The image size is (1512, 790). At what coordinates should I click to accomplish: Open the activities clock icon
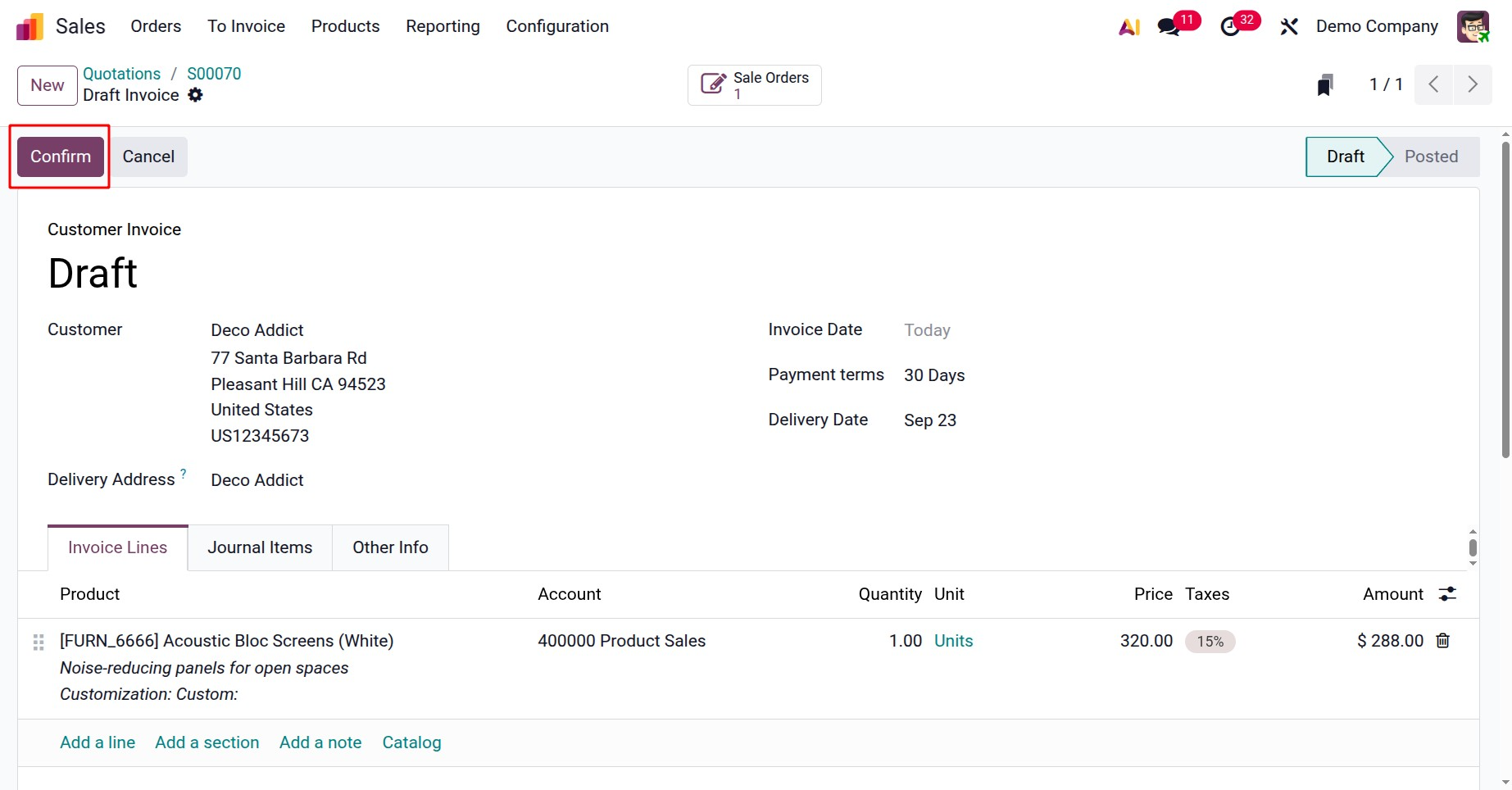[x=1230, y=27]
